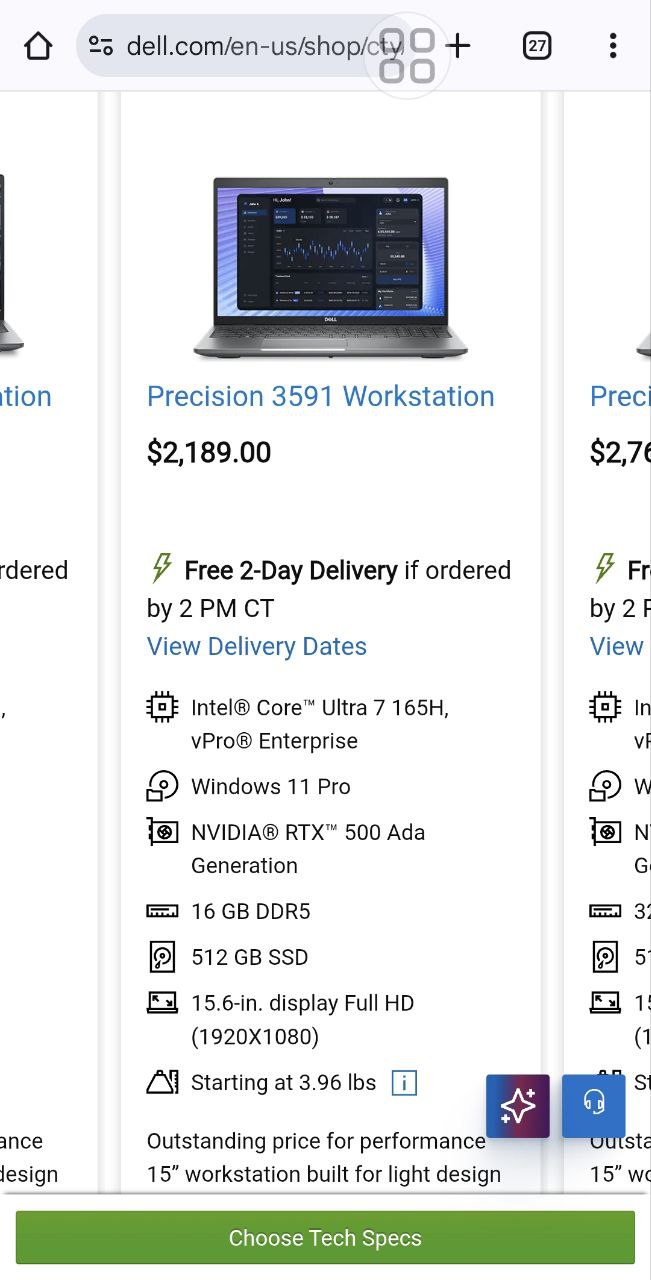Tap the floating grid overlay icon

coord(408,55)
